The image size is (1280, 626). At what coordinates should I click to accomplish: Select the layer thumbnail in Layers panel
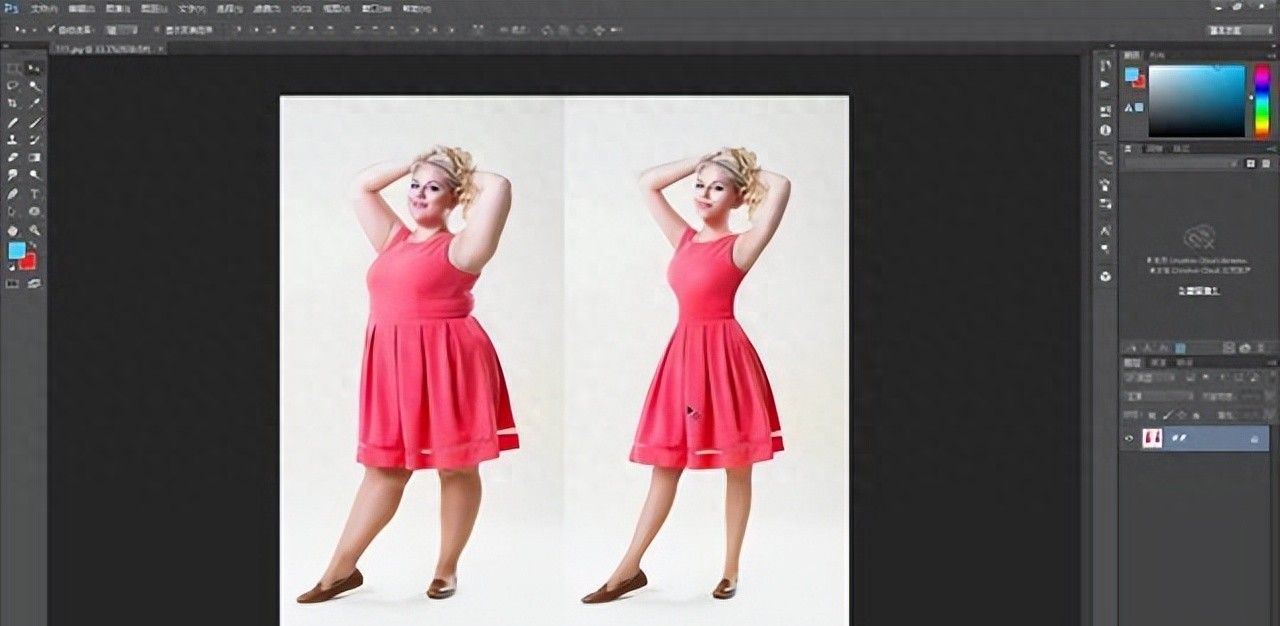click(x=1152, y=438)
